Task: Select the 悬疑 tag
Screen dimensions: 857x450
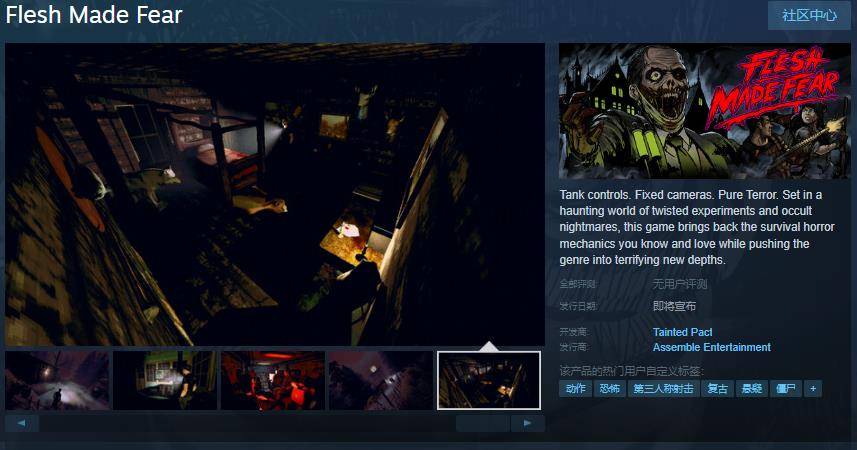Action: pyautogui.click(x=752, y=388)
